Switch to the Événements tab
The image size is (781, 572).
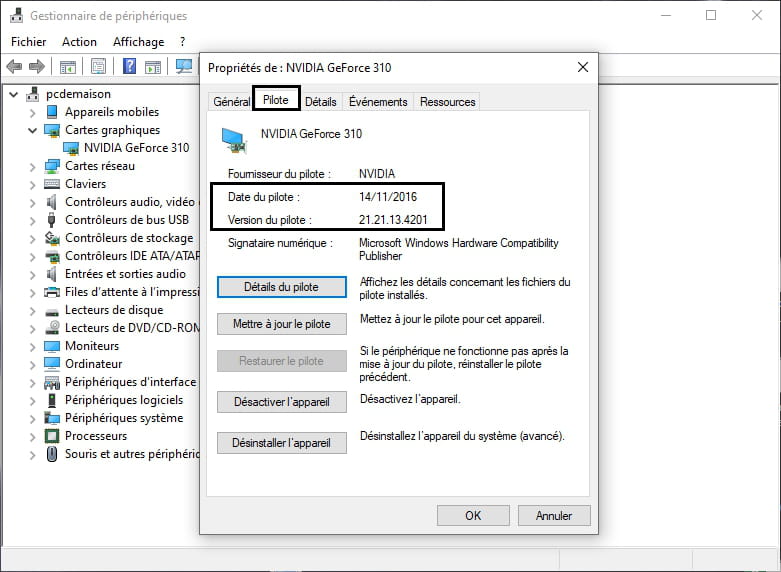(x=378, y=102)
